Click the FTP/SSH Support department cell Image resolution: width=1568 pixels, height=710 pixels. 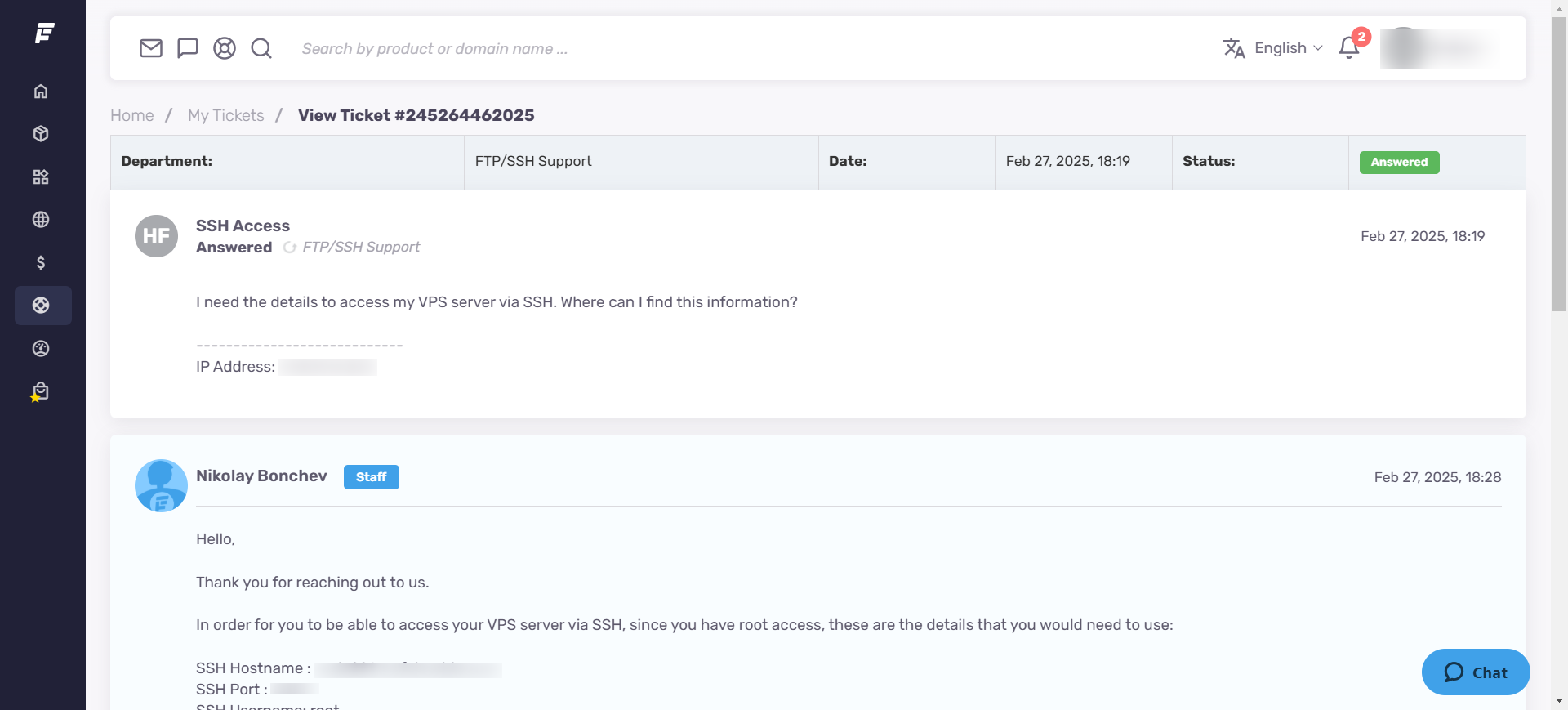pyautogui.click(x=641, y=162)
